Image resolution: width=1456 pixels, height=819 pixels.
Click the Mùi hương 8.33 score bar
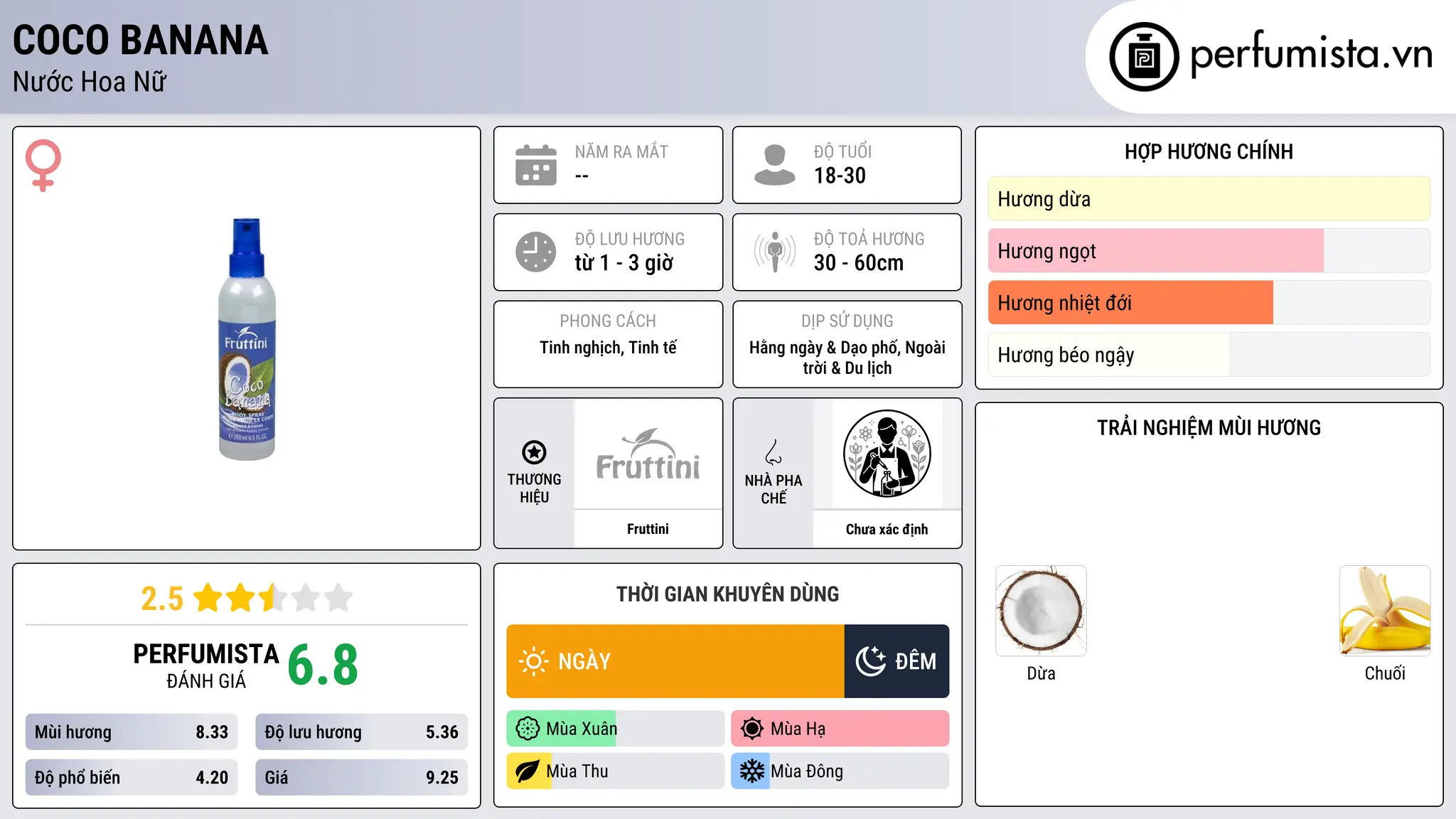pos(132,732)
